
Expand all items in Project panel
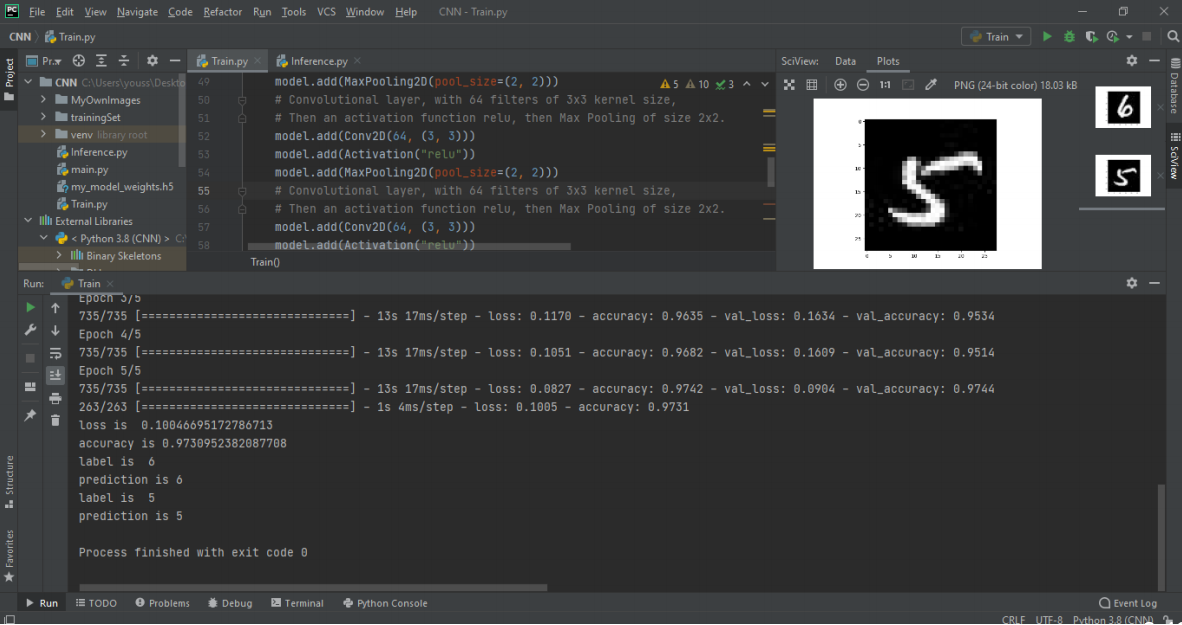point(101,61)
